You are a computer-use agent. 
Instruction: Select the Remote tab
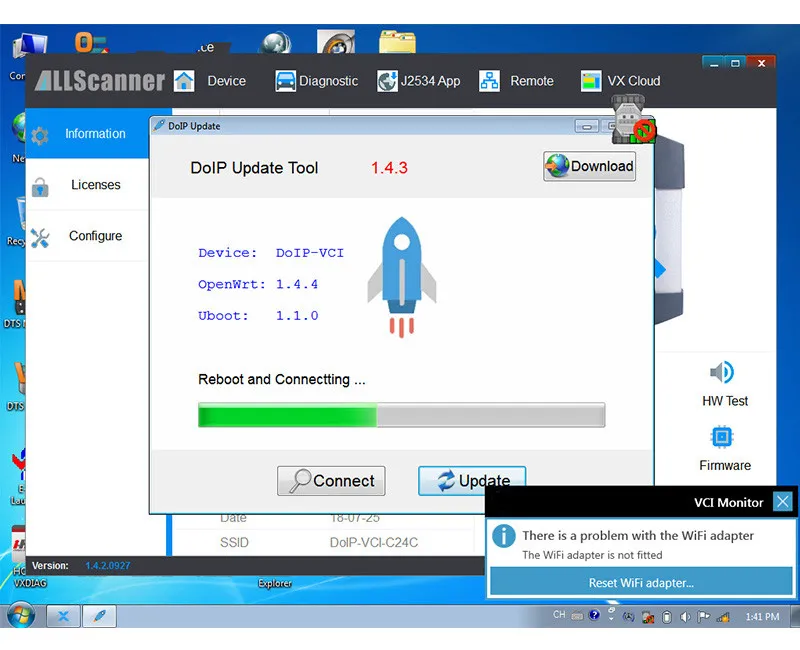click(x=532, y=81)
